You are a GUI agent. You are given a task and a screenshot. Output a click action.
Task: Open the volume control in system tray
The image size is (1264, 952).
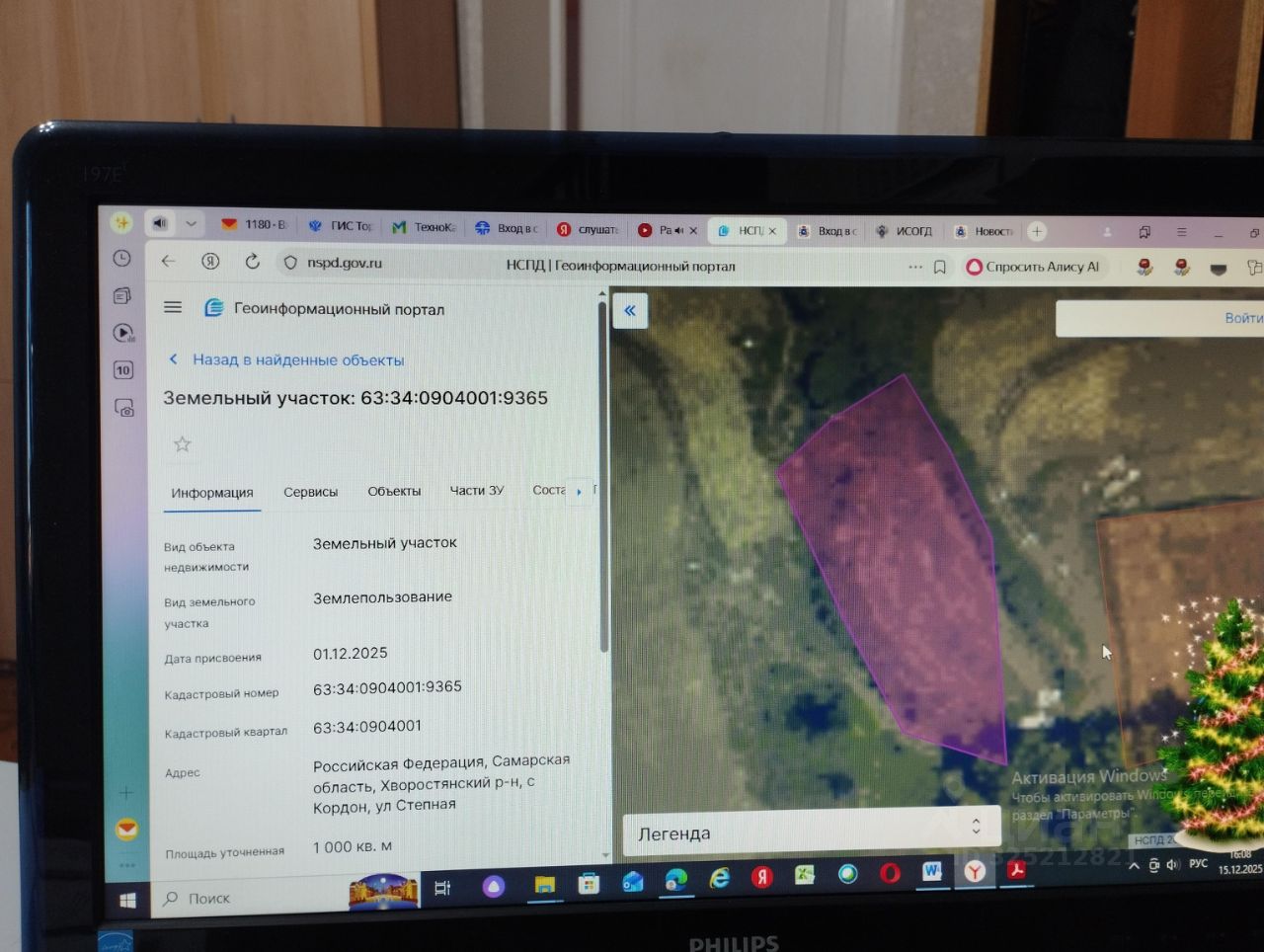pos(1172,865)
